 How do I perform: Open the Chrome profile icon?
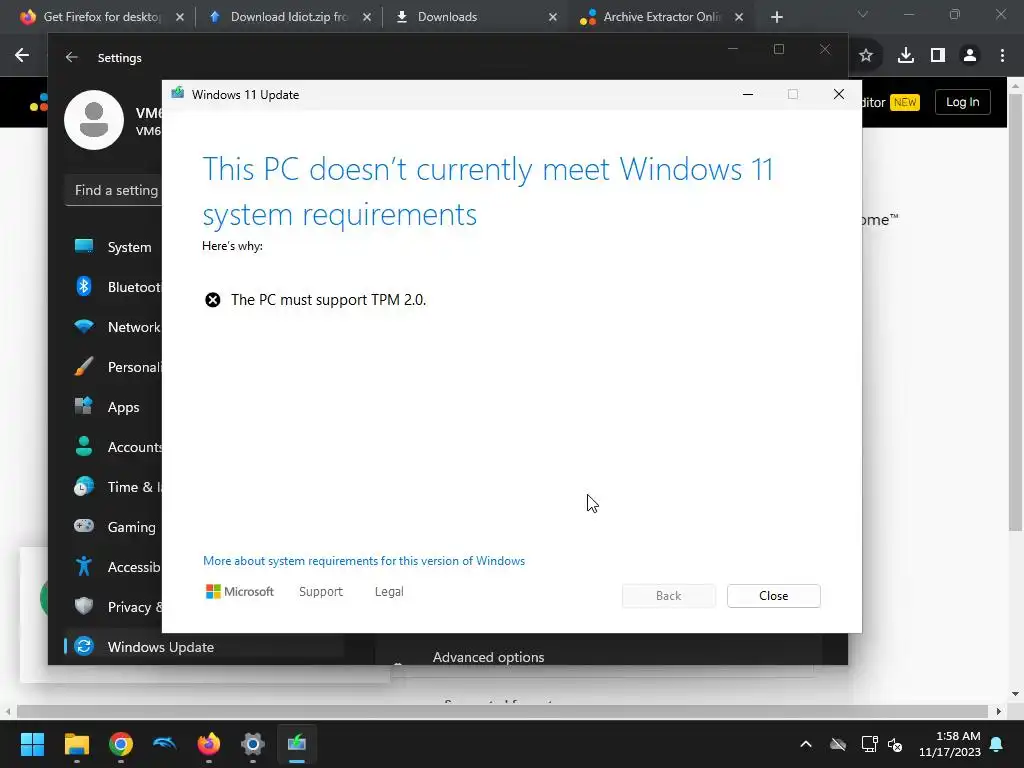[x=970, y=56]
